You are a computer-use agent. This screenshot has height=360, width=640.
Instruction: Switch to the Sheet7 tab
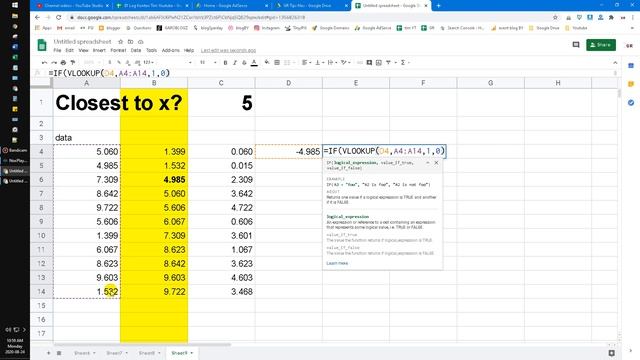point(117,353)
